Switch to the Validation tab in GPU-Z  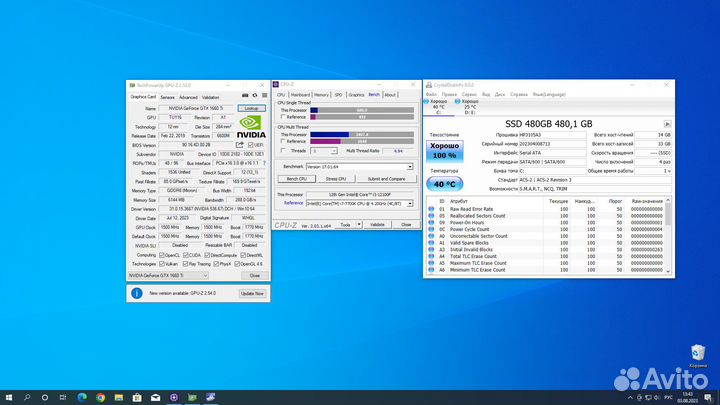point(211,97)
